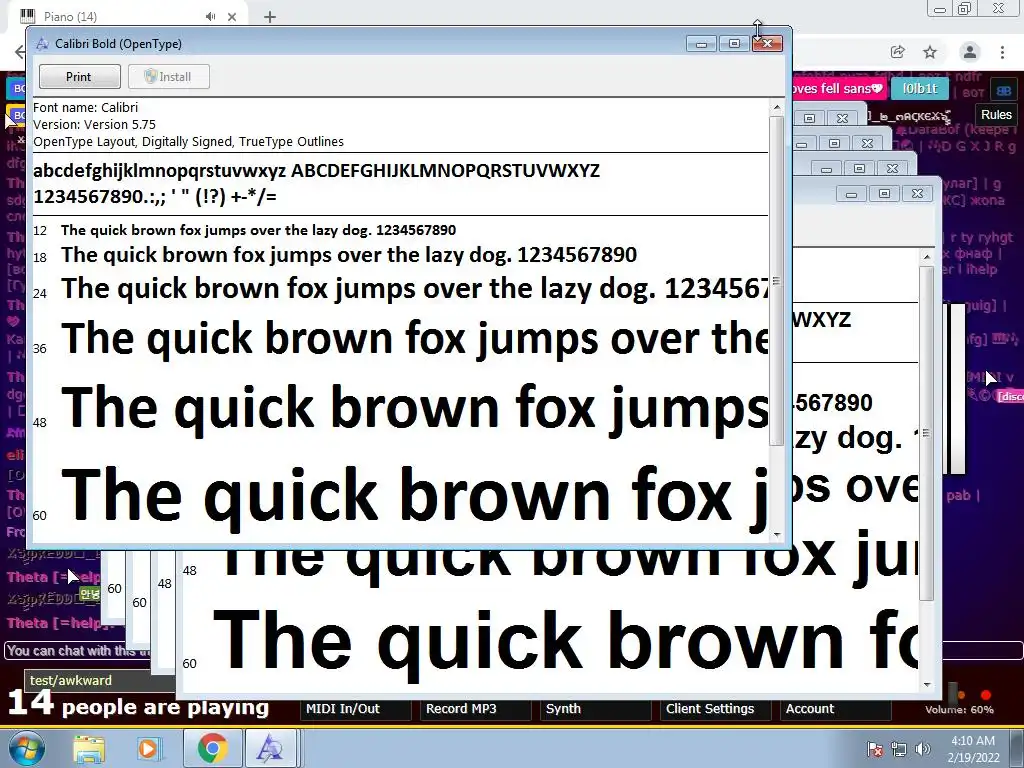Open Client Settings on the piano page
Viewport: 1024px width, 768px height.
[x=716, y=709]
